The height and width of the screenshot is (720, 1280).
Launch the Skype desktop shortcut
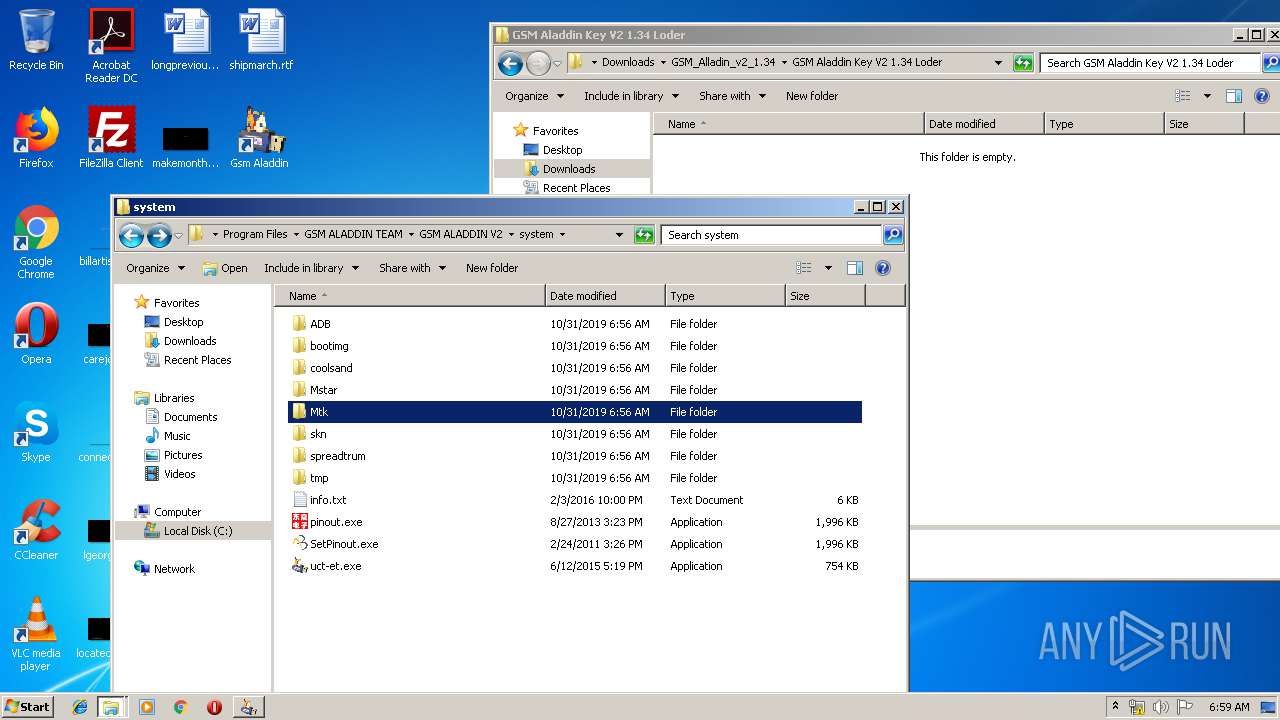click(36, 432)
